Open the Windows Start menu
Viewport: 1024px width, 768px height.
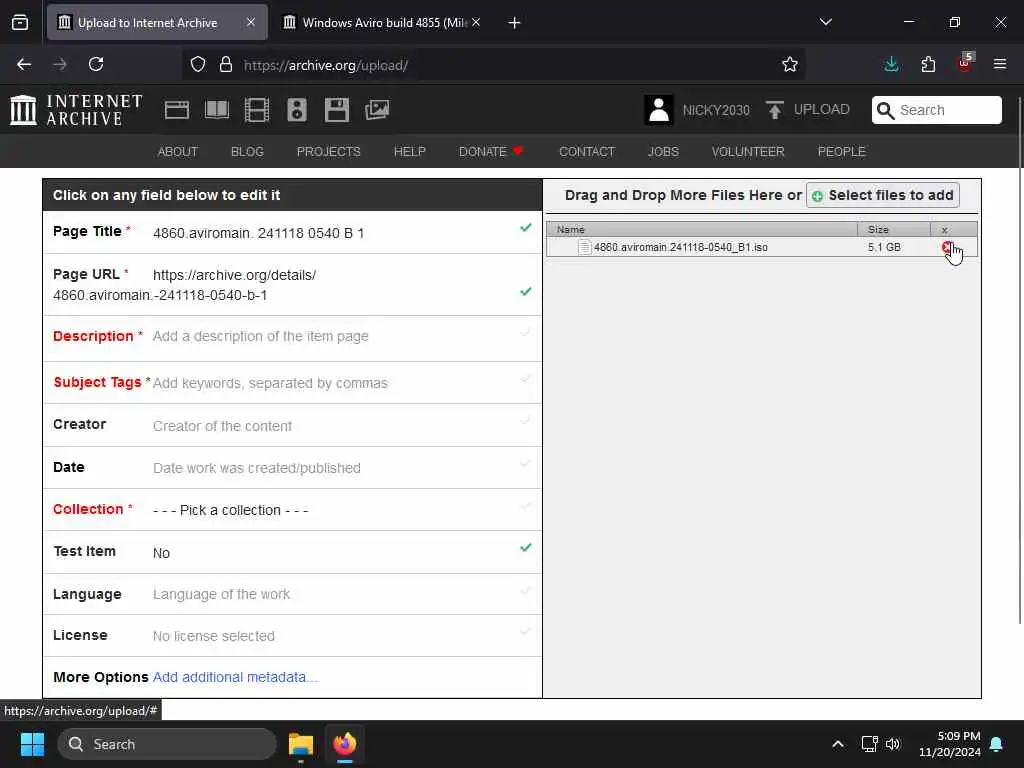[32, 744]
